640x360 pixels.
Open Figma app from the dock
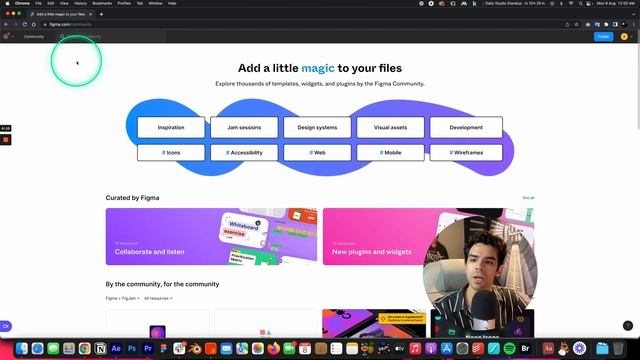(x=163, y=349)
